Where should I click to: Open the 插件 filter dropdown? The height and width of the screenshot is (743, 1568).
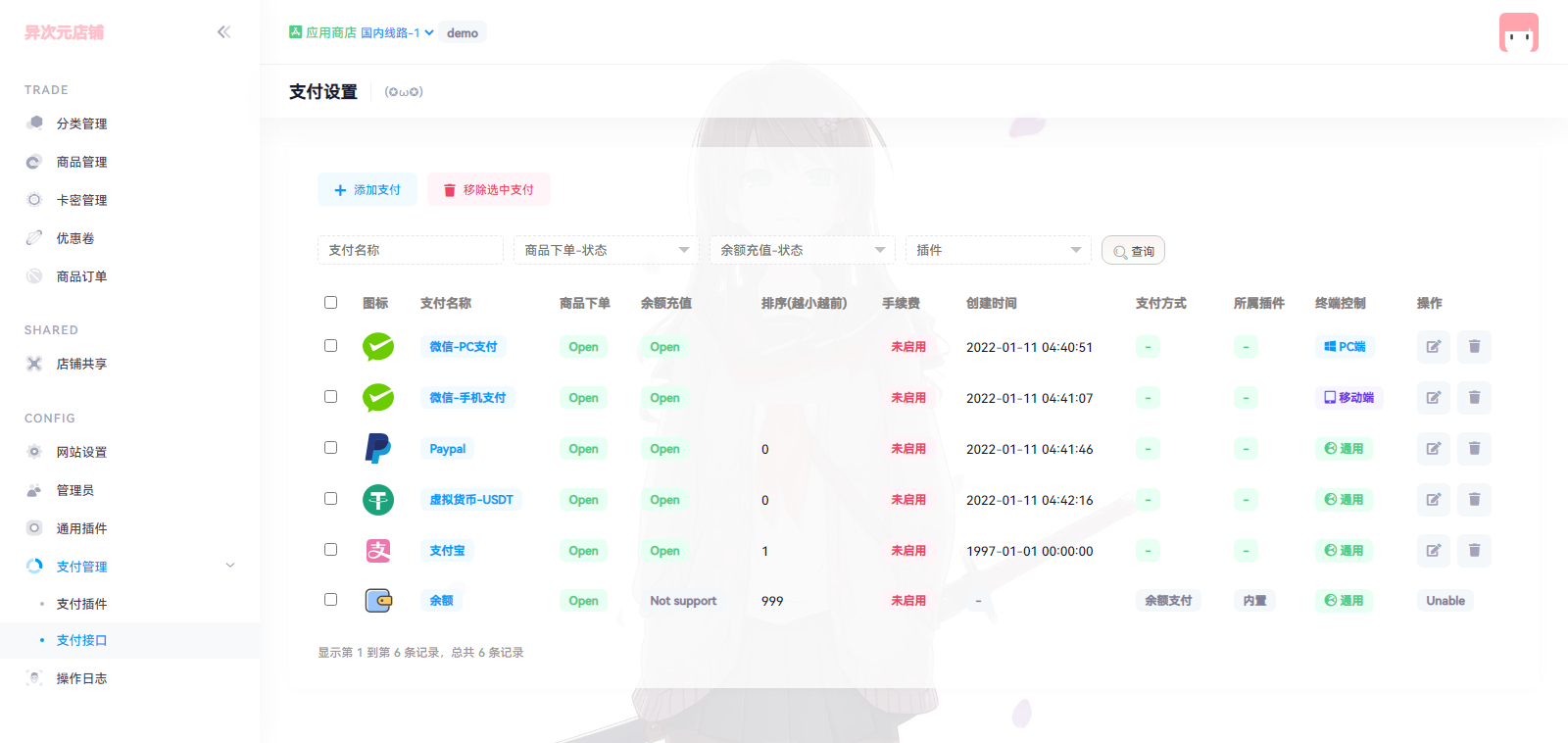998,250
